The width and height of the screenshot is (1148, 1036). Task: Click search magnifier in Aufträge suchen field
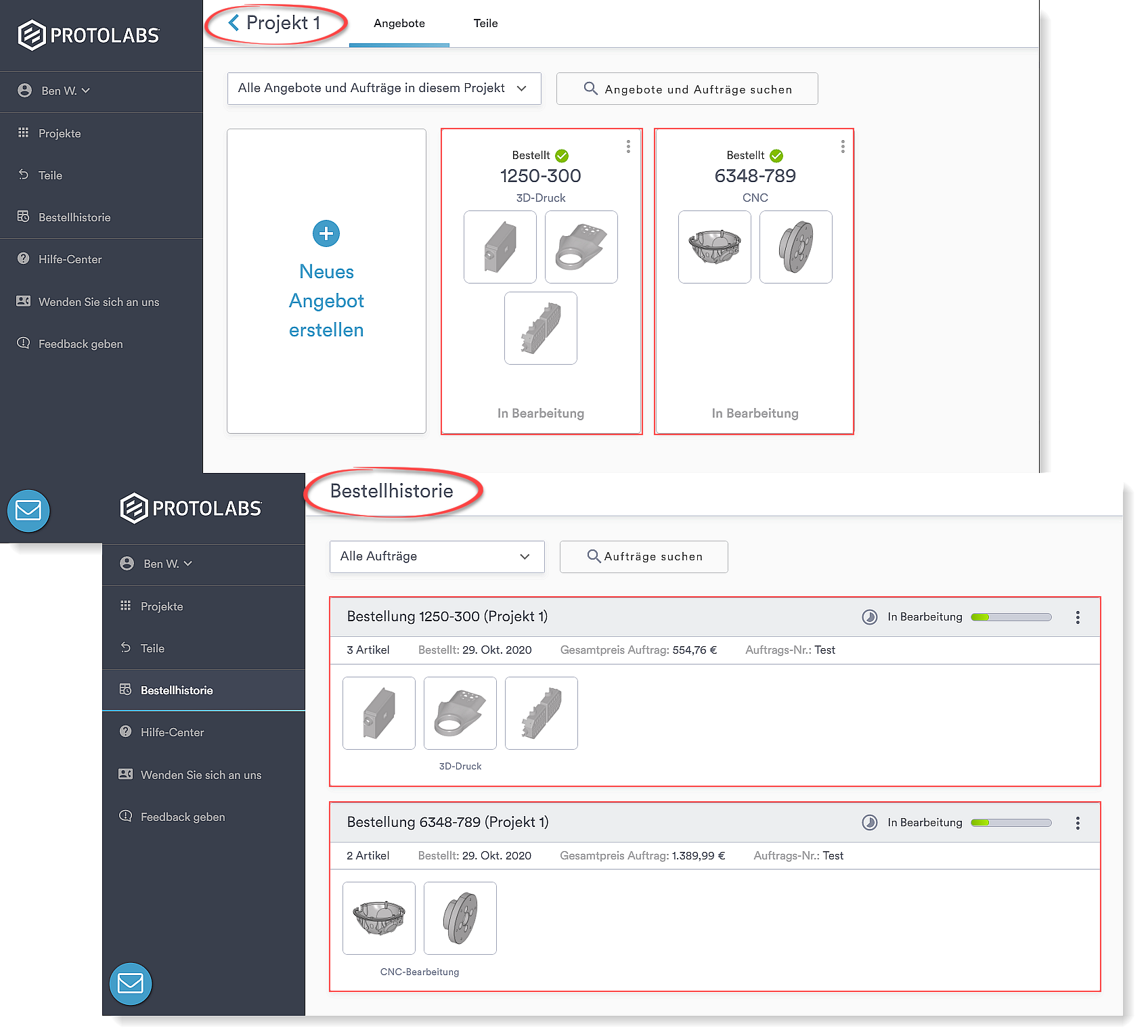(x=594, y=556)
